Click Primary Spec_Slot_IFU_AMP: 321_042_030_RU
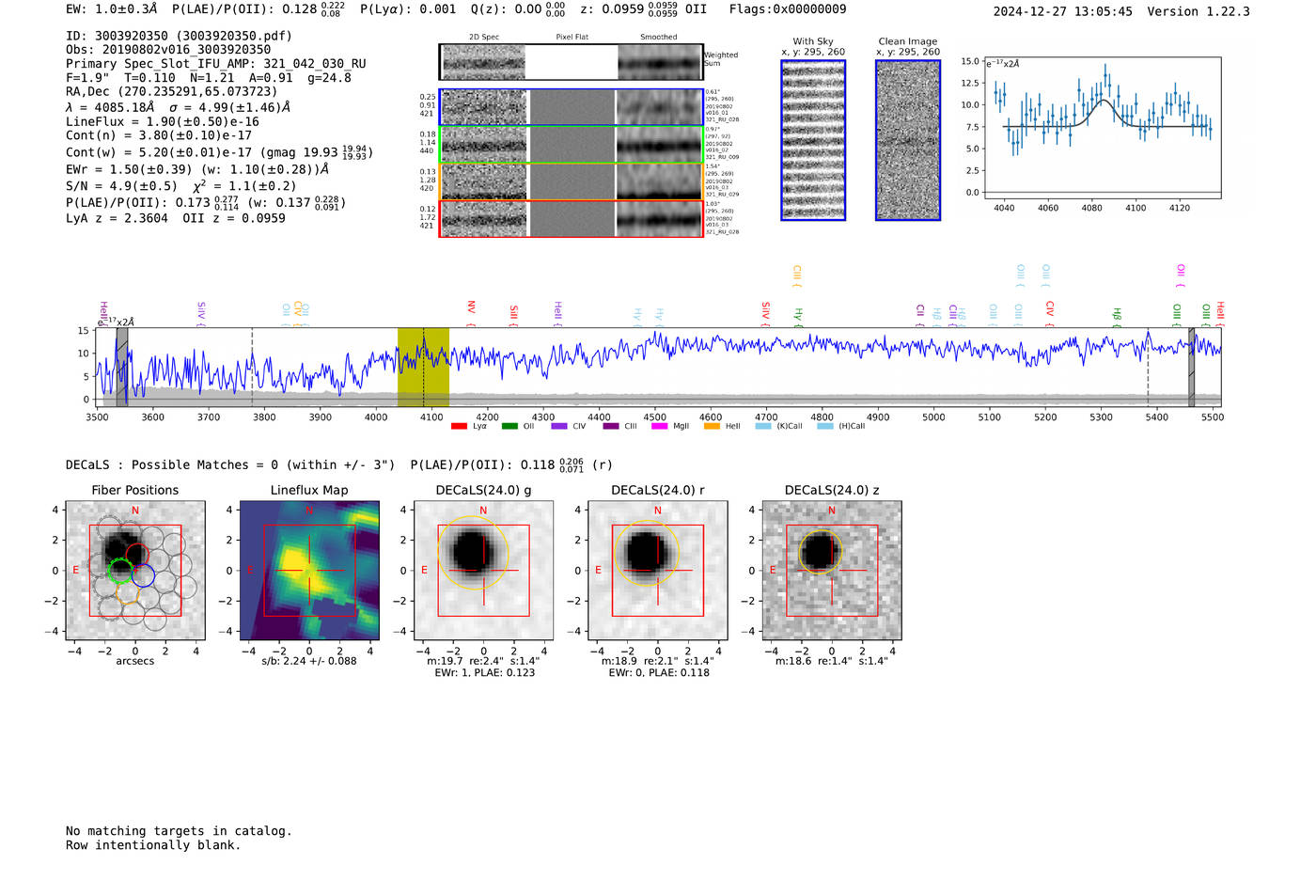Screen dimensions: 1316x896 tap(216, 64)
